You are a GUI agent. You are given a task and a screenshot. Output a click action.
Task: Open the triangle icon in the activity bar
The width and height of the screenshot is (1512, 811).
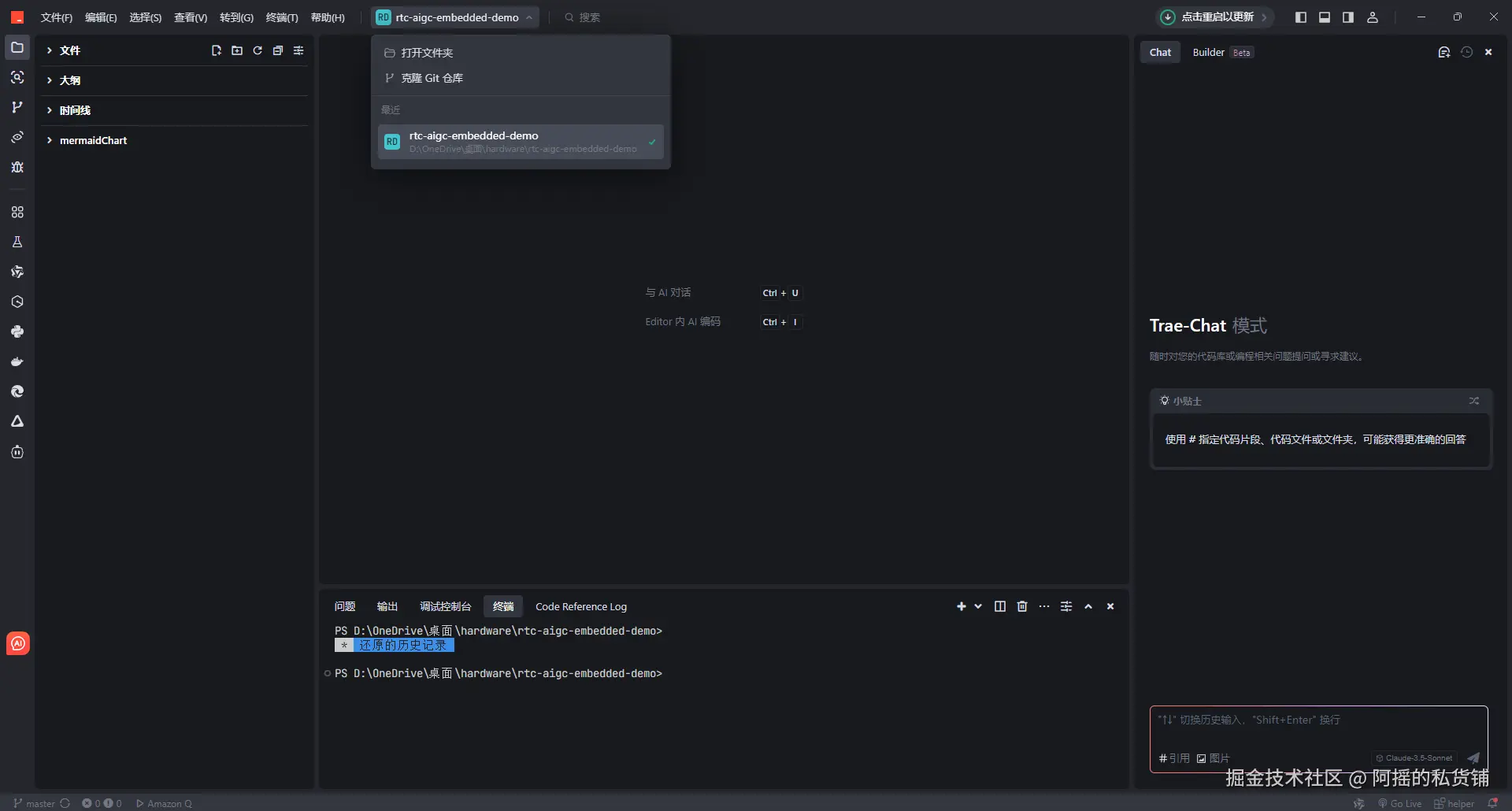point(17,421)
